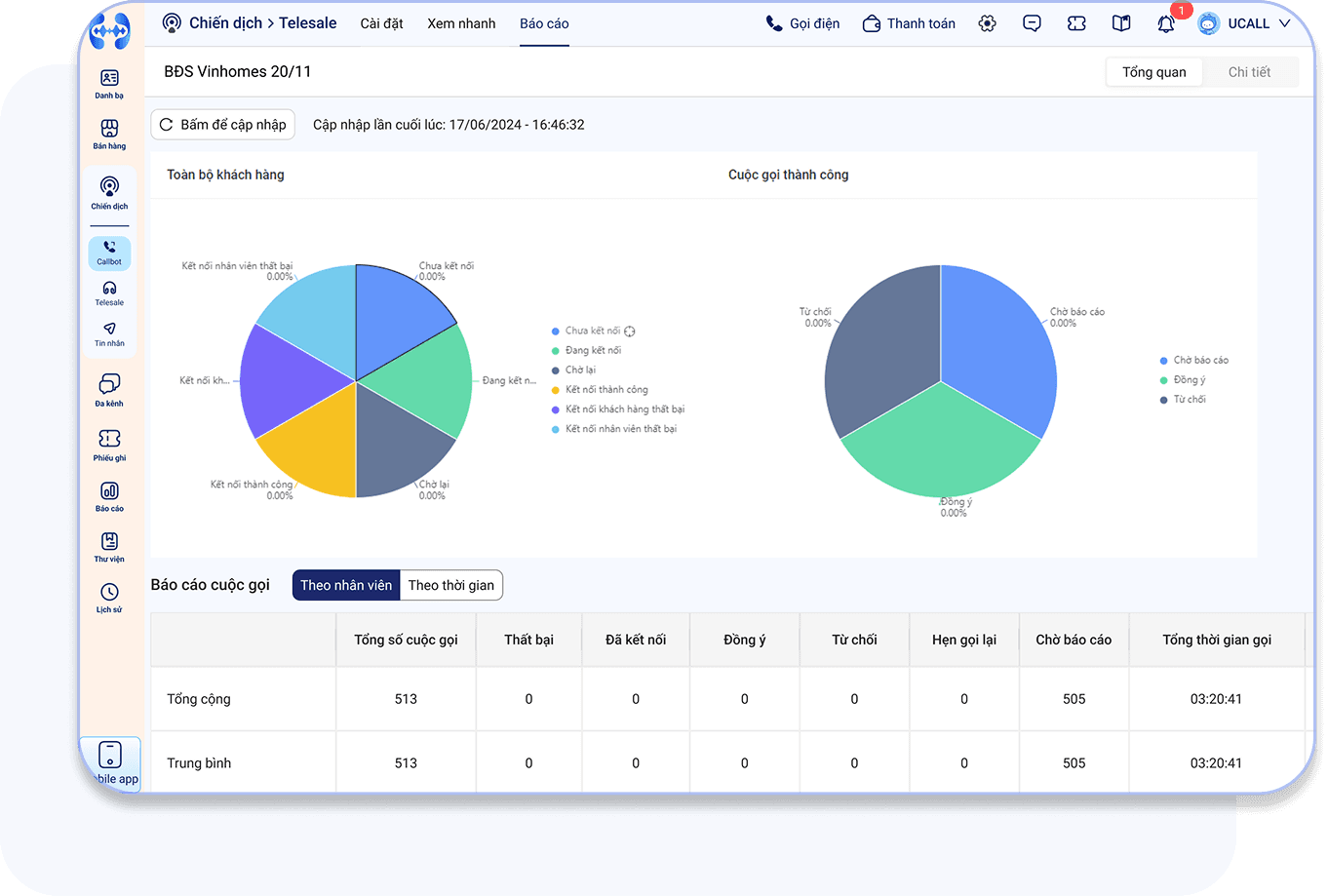The image size is (1328, 896).
Task: Switch to Chi tiết view
Action: click(1249, 72)
